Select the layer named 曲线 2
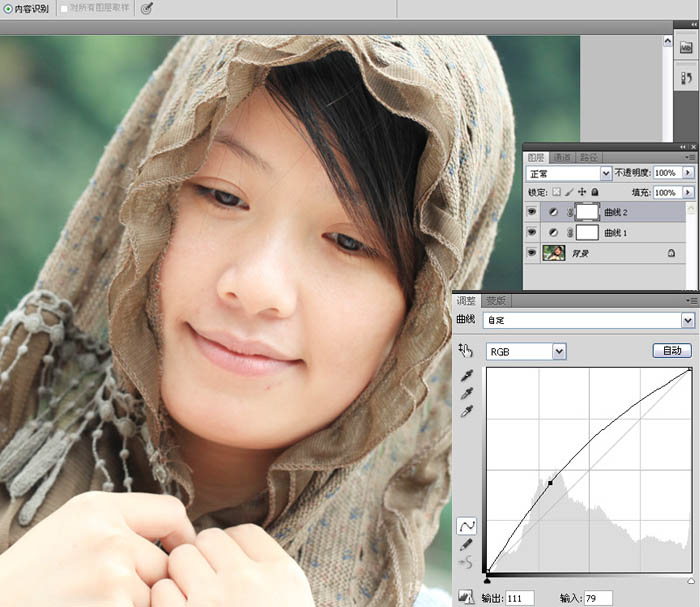Image resolution: width=700 pixels, height=607 pixels. (x=605, y=212)
